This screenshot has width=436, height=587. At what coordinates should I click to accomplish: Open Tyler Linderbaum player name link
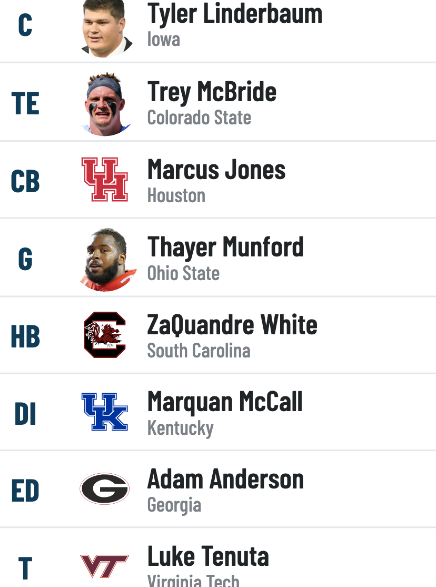tap(235, 14)
